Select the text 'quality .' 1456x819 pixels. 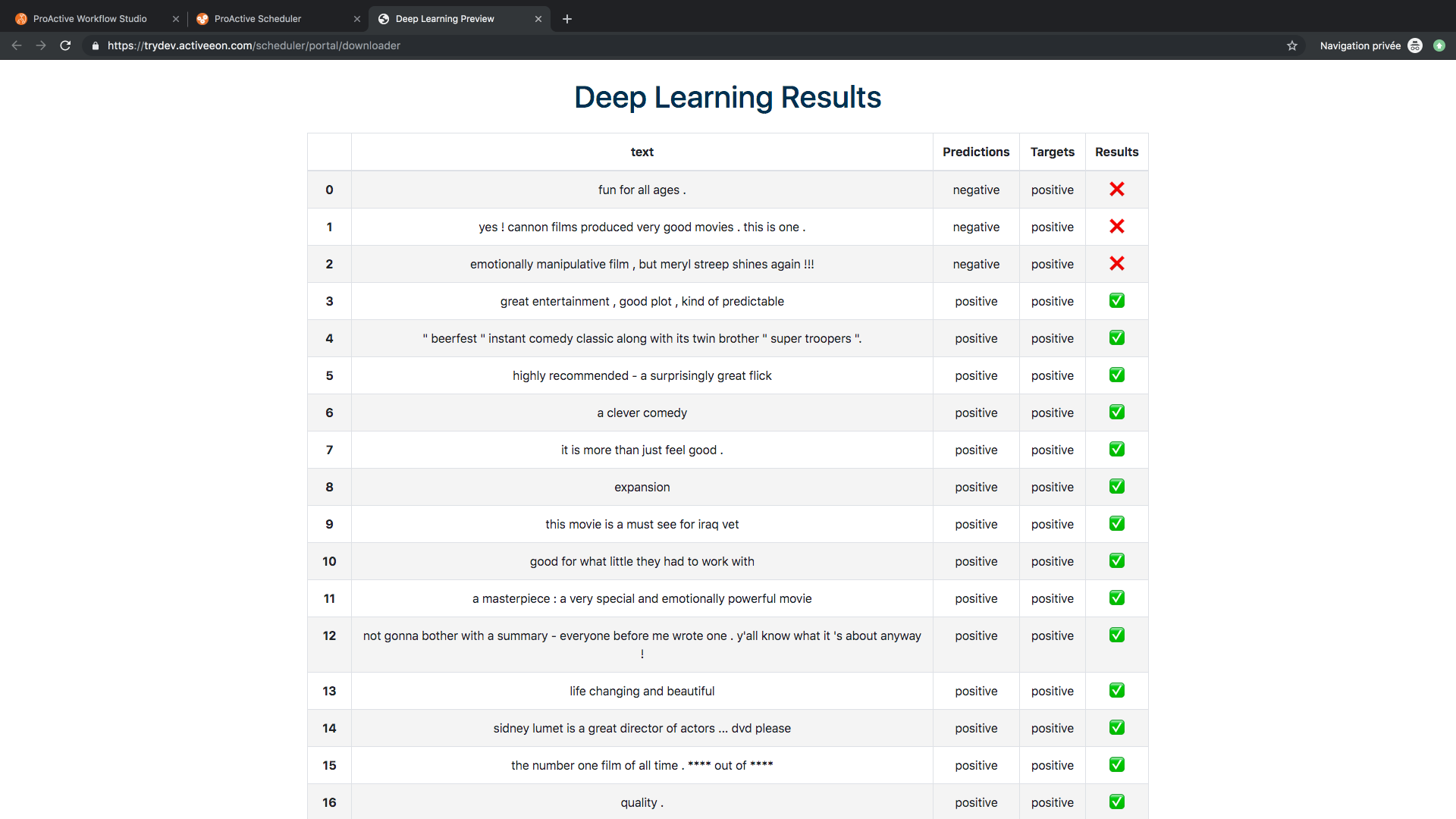[x=642, y=802]
